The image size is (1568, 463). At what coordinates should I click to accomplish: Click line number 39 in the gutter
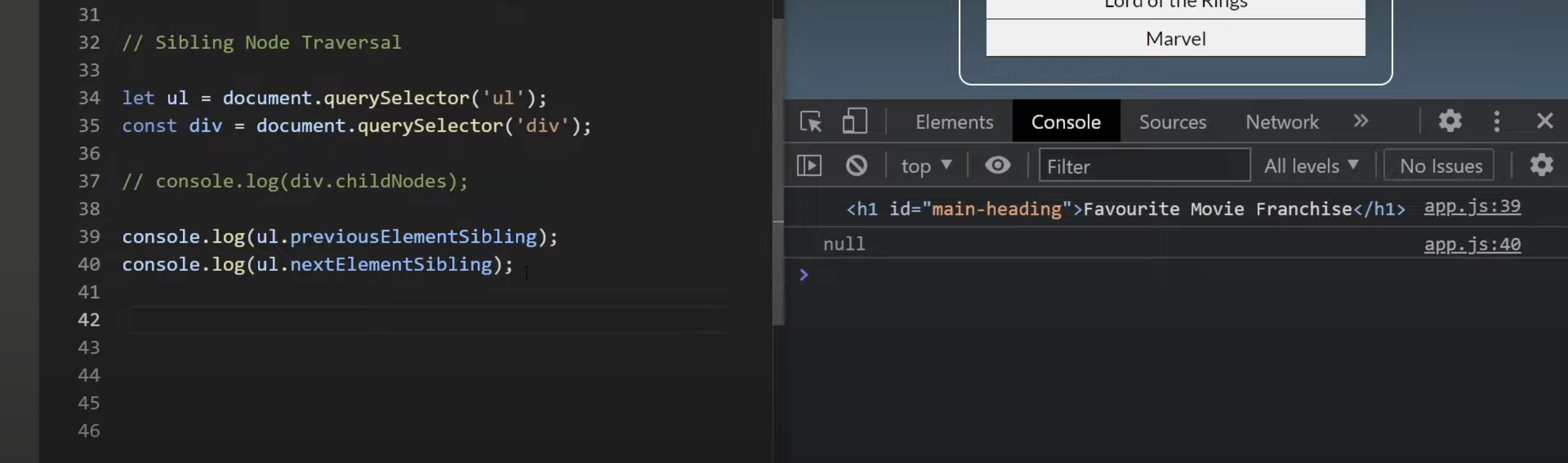tap(89, 236)
